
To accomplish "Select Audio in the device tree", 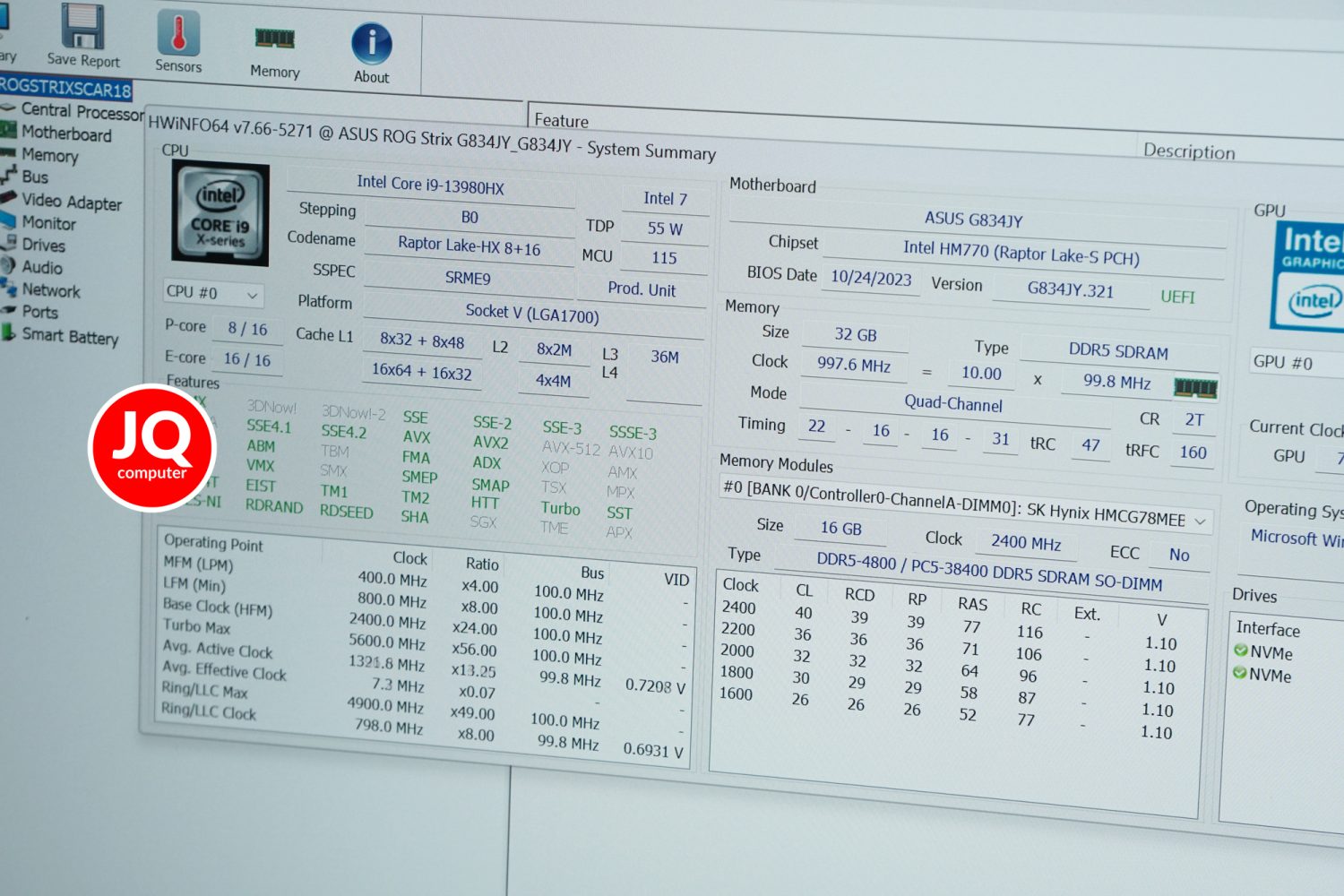I will pos(41,267).
